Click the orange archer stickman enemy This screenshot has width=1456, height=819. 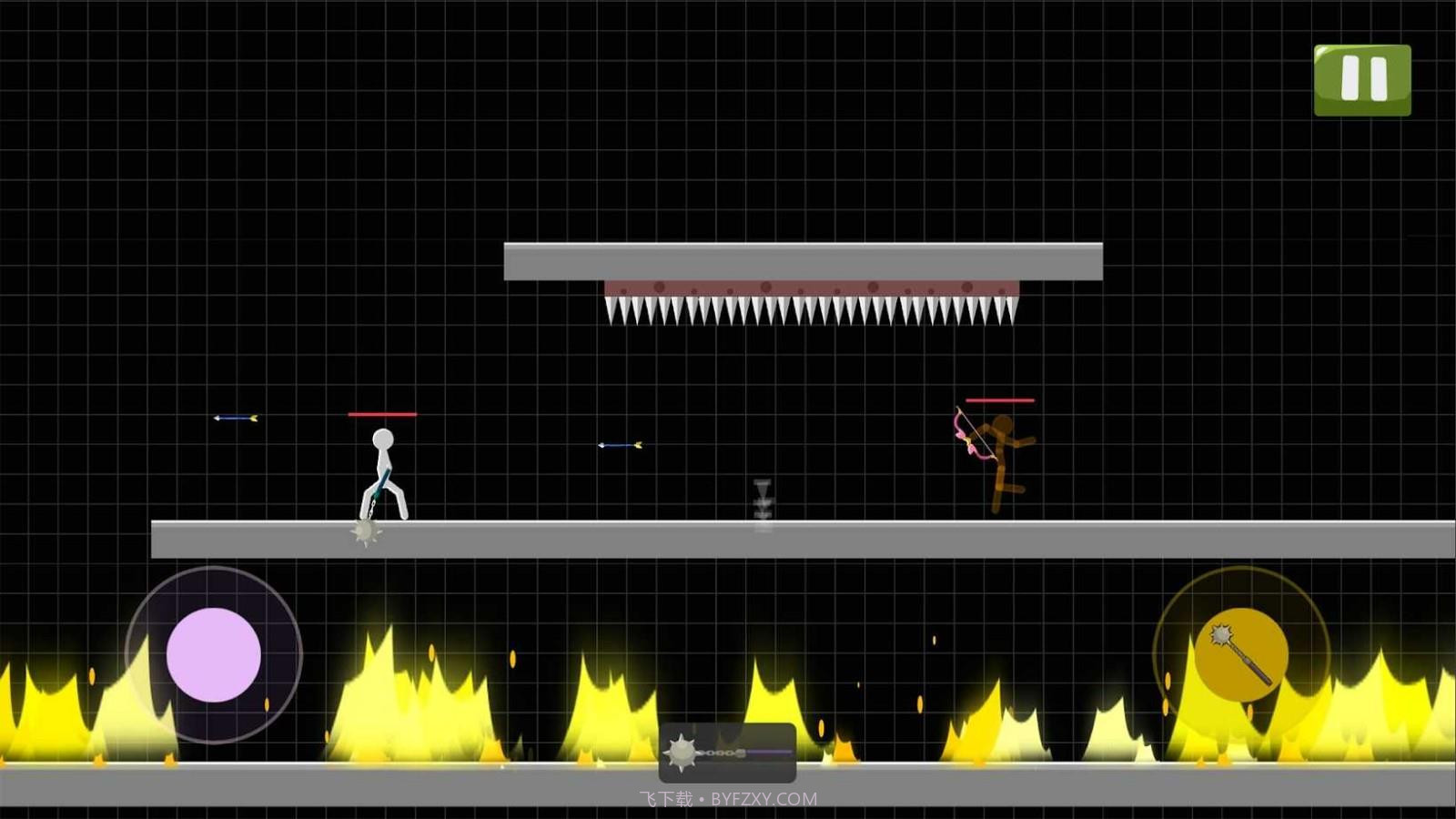1004,460
